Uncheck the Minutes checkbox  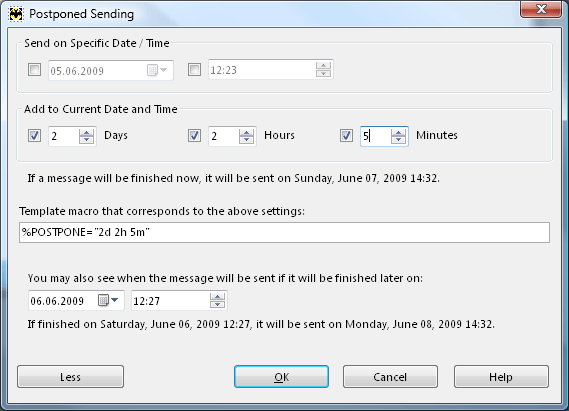click(346, 136)
